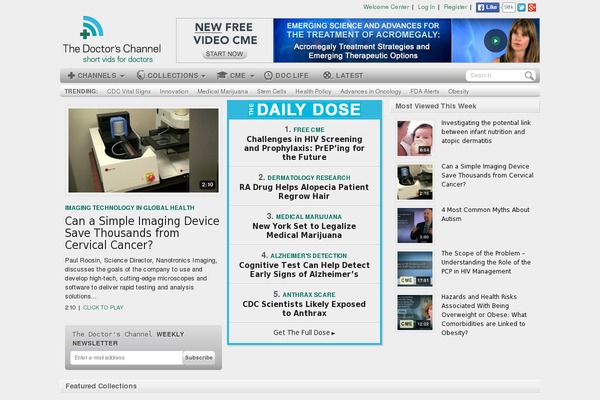Open trending topic Innovation
Screen dimensions: 600x400
174,91
